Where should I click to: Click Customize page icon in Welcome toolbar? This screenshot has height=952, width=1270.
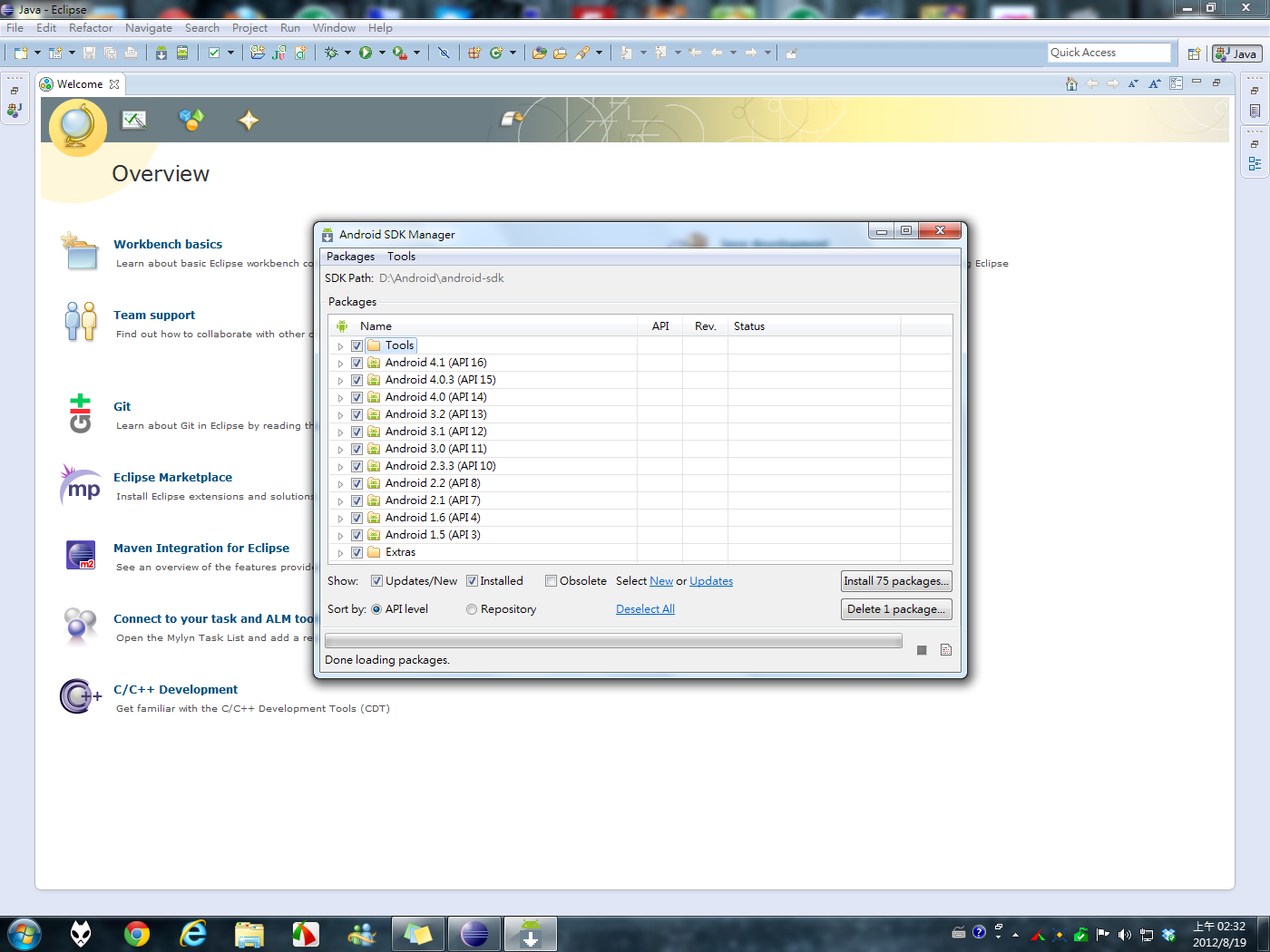1177,83
